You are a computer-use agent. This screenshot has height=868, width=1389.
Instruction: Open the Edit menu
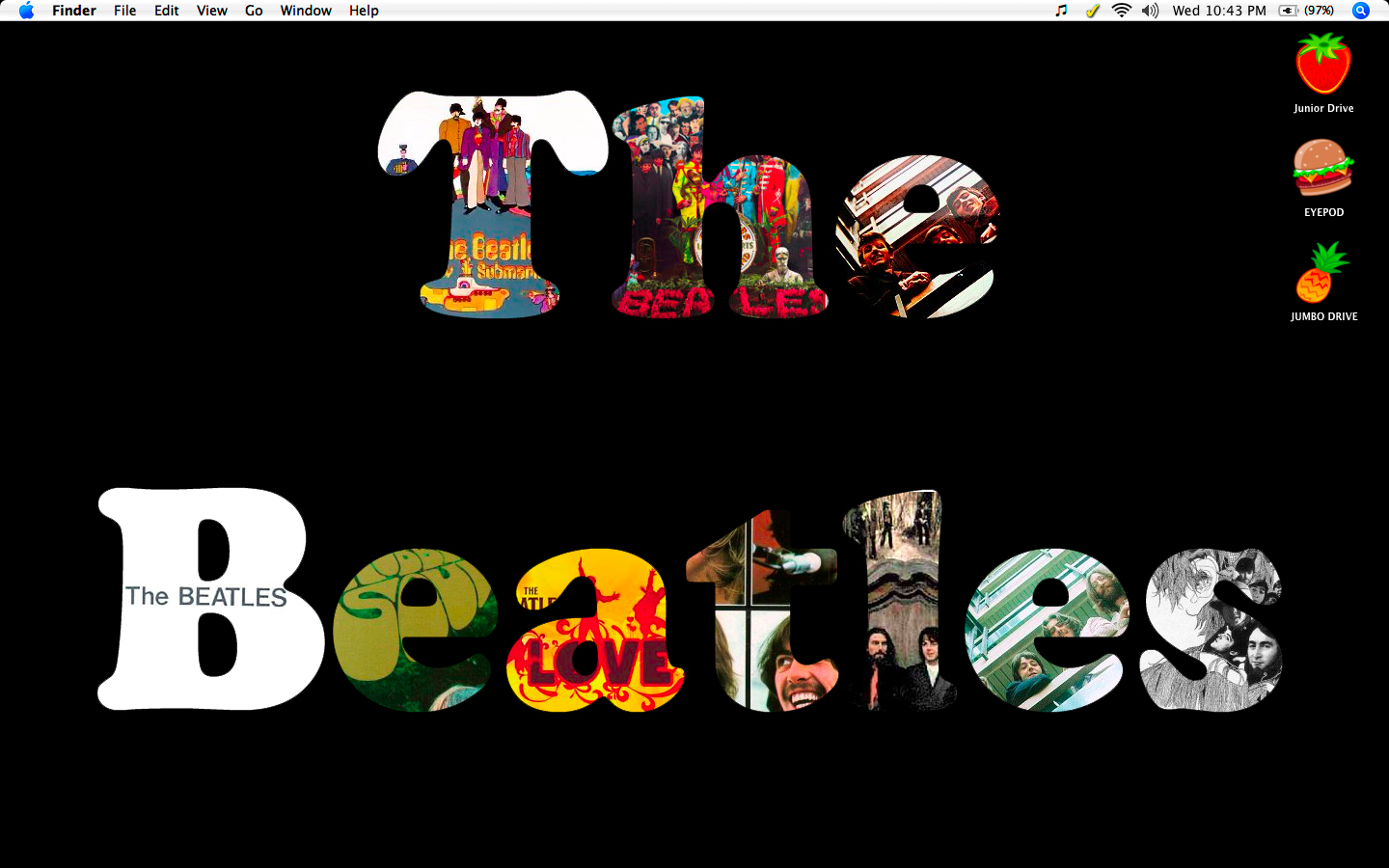pos(167,11)
